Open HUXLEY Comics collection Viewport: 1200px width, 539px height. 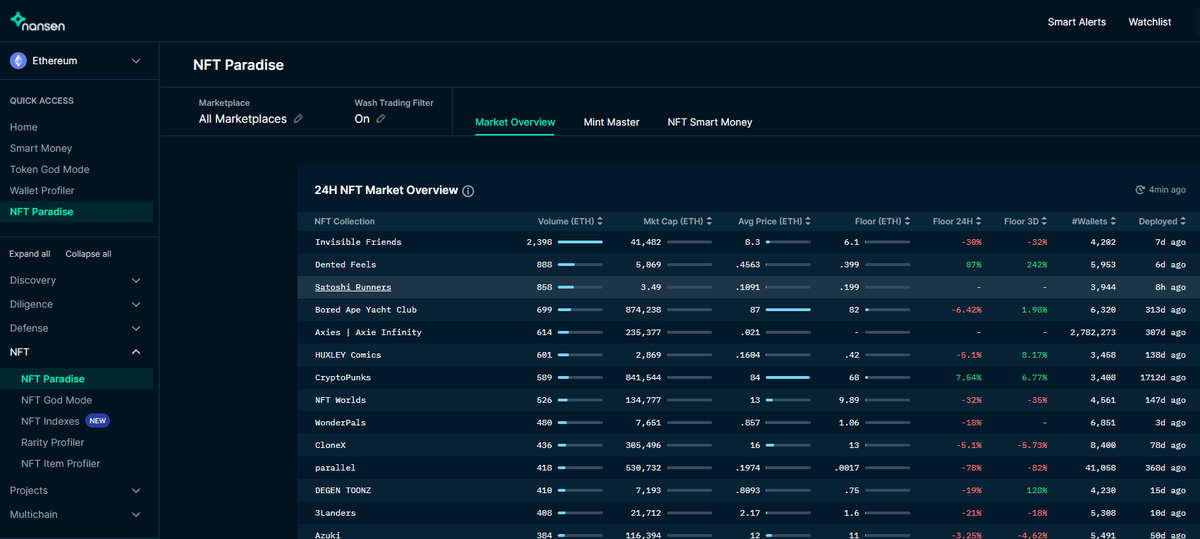coord(348,355)
